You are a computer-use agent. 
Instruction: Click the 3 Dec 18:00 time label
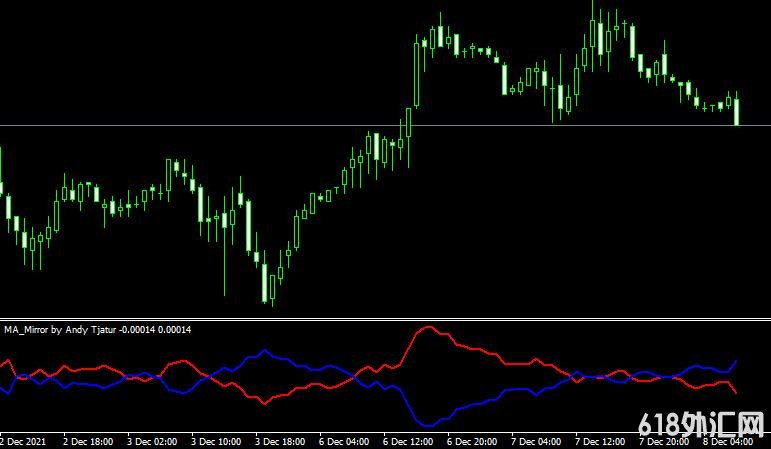(280, 442)
